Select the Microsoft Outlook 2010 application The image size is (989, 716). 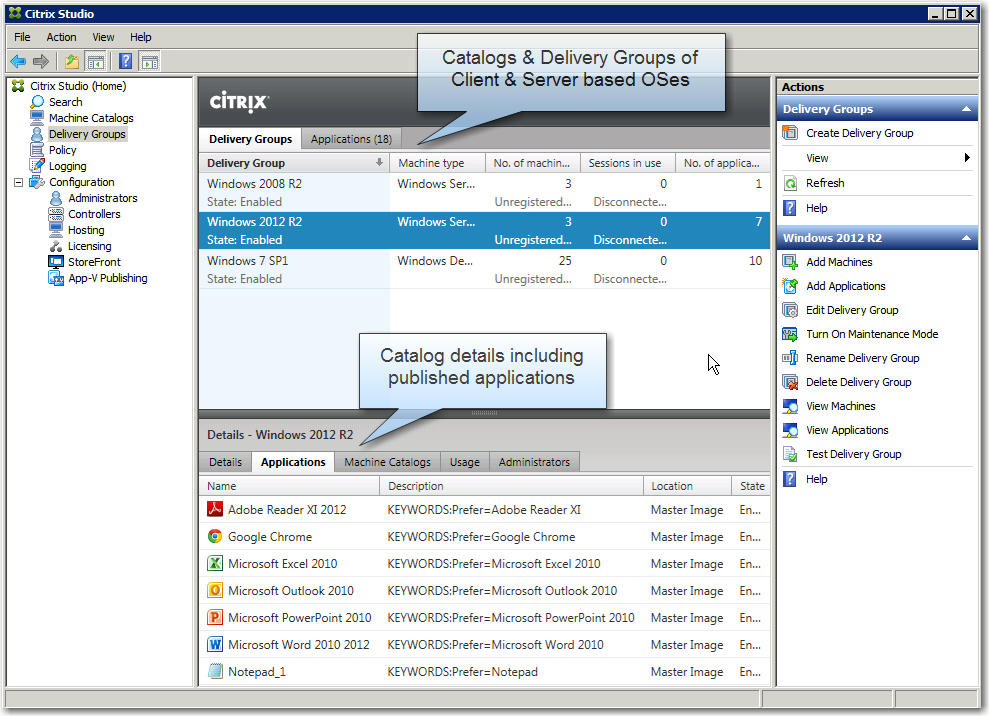pos(484,591)
